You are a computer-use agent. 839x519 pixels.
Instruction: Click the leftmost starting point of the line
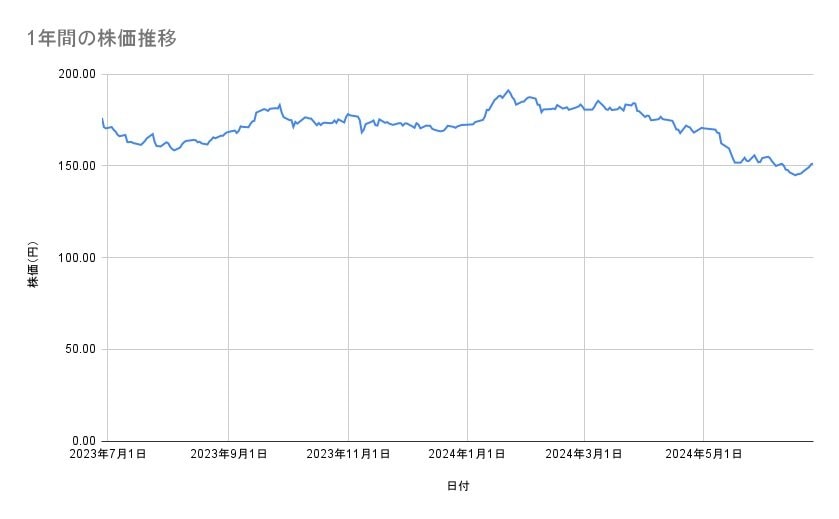coord(103,119)
